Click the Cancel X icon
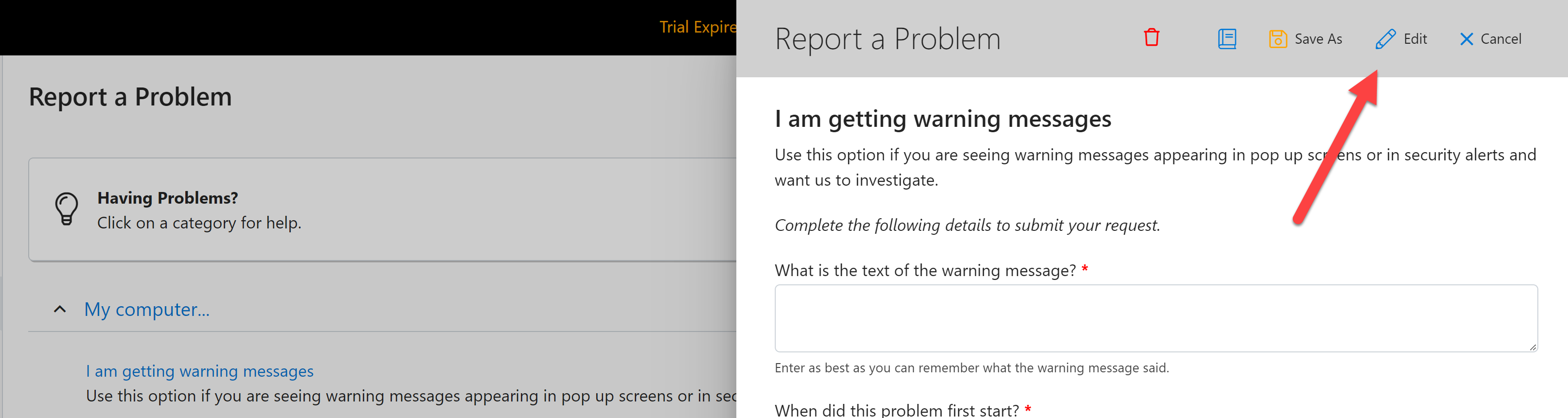Viewport: 1568px width, 418px height. coord(1466,39)
